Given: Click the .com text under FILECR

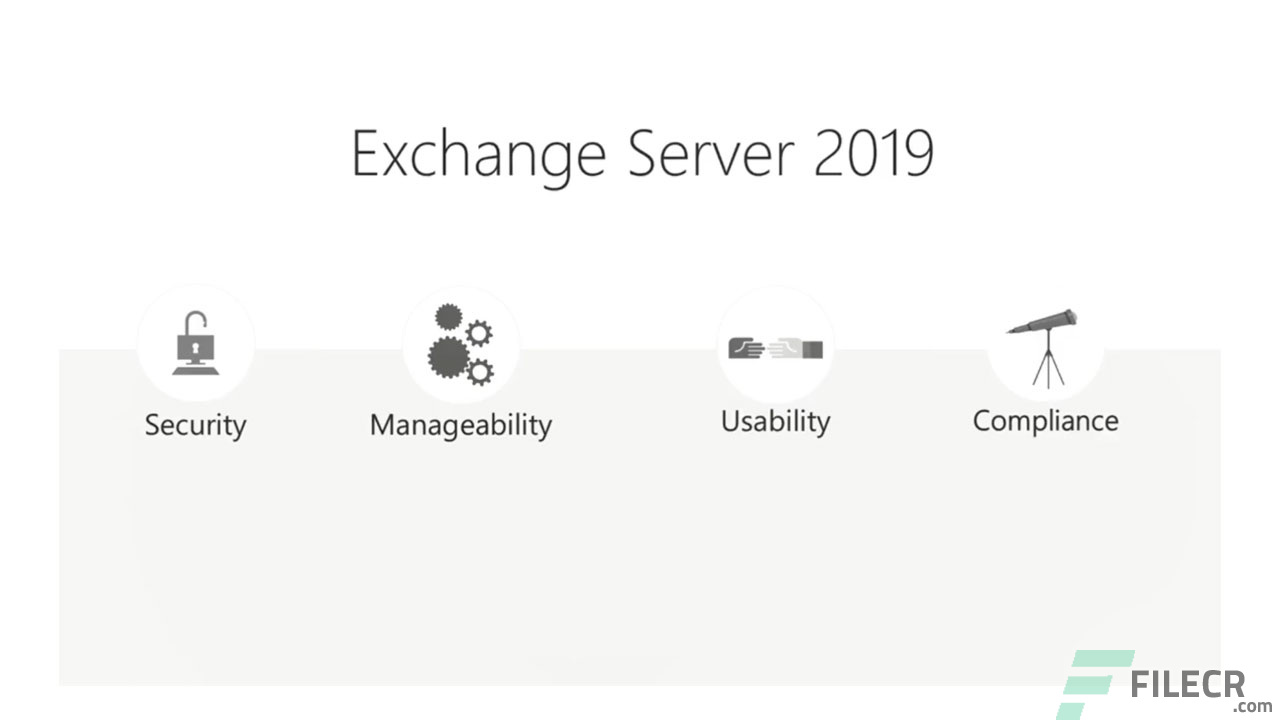Looking at the screenshot, I should tap(1252, 707).
